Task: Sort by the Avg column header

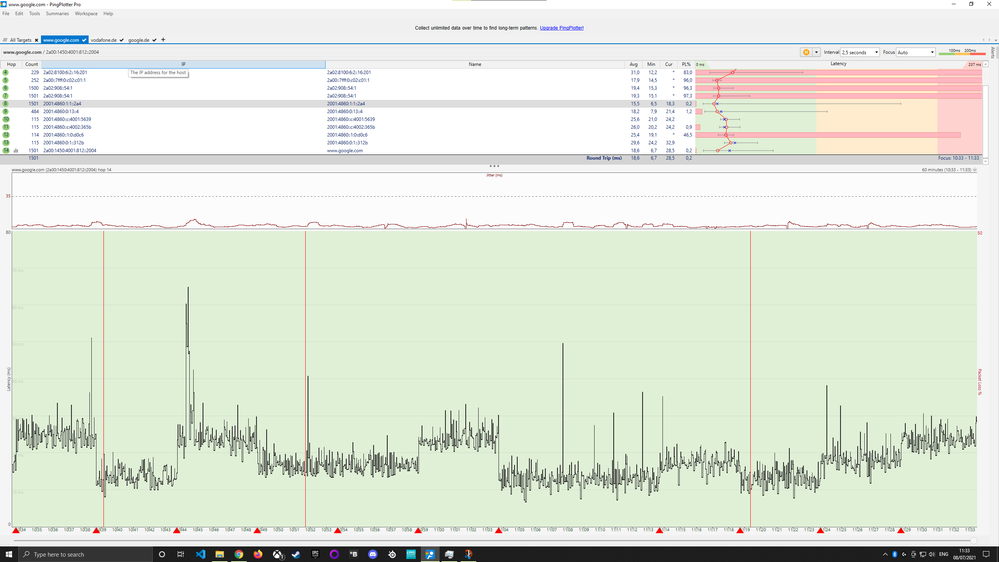Action: point(634,64)
